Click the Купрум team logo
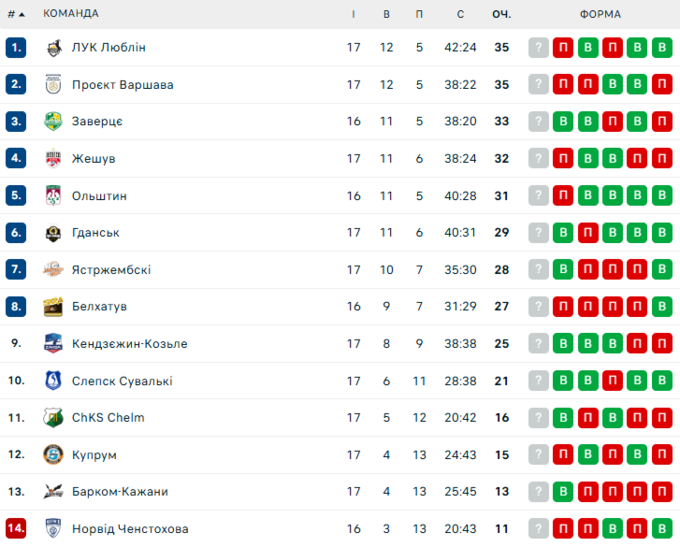Viewport: 680px width, 547px height. (54, 455)
